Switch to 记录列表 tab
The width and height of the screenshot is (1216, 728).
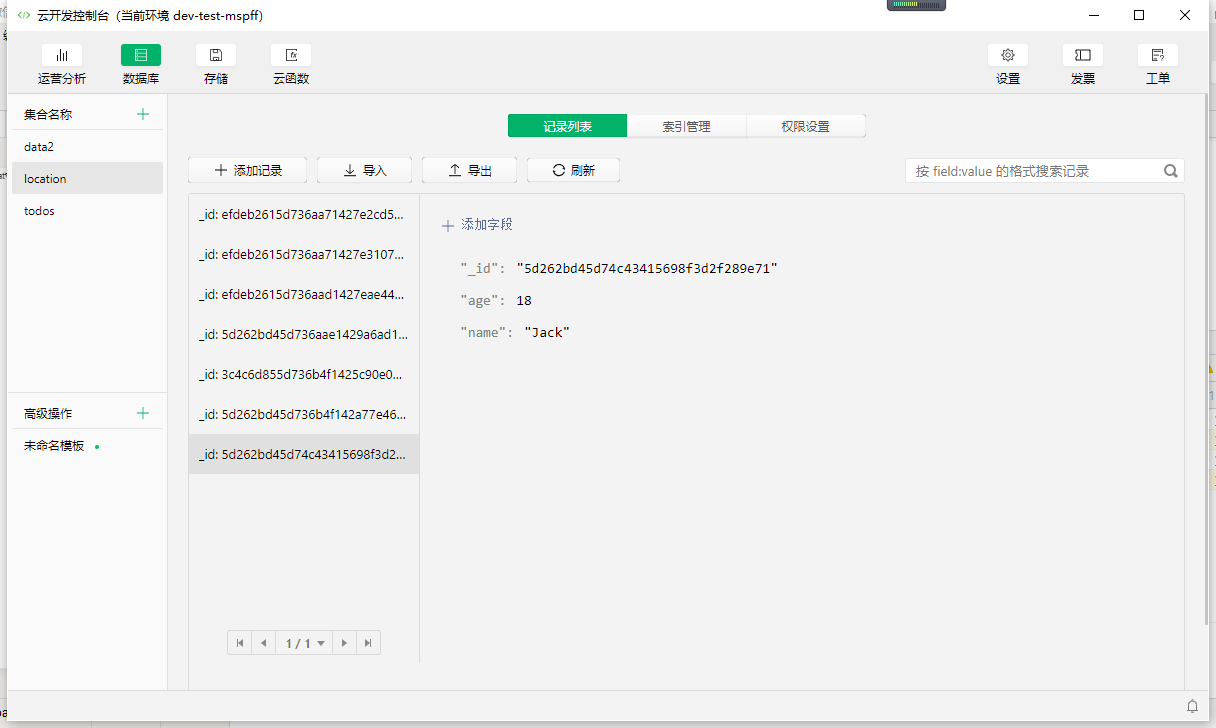click(567, 126)
